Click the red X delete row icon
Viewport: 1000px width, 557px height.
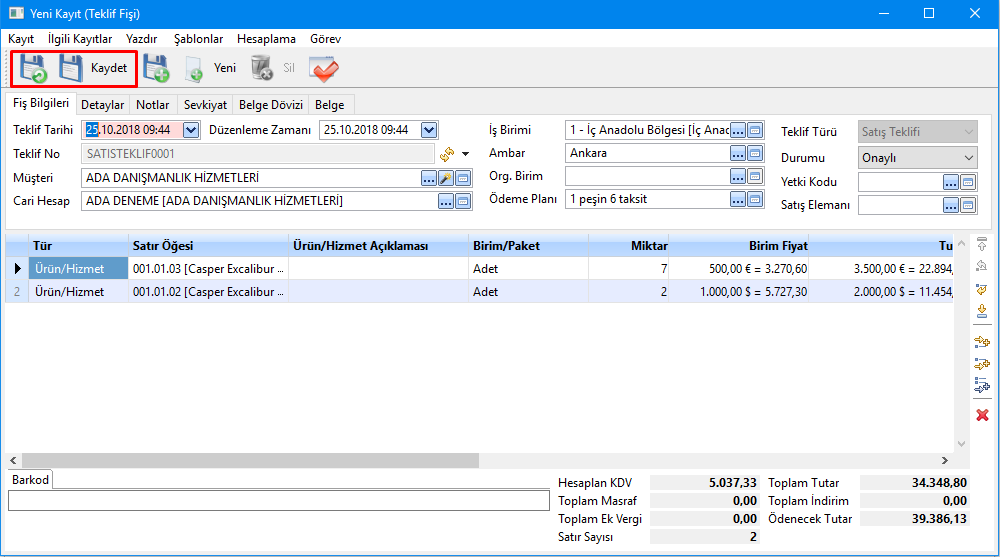click(x=982, y=415)
